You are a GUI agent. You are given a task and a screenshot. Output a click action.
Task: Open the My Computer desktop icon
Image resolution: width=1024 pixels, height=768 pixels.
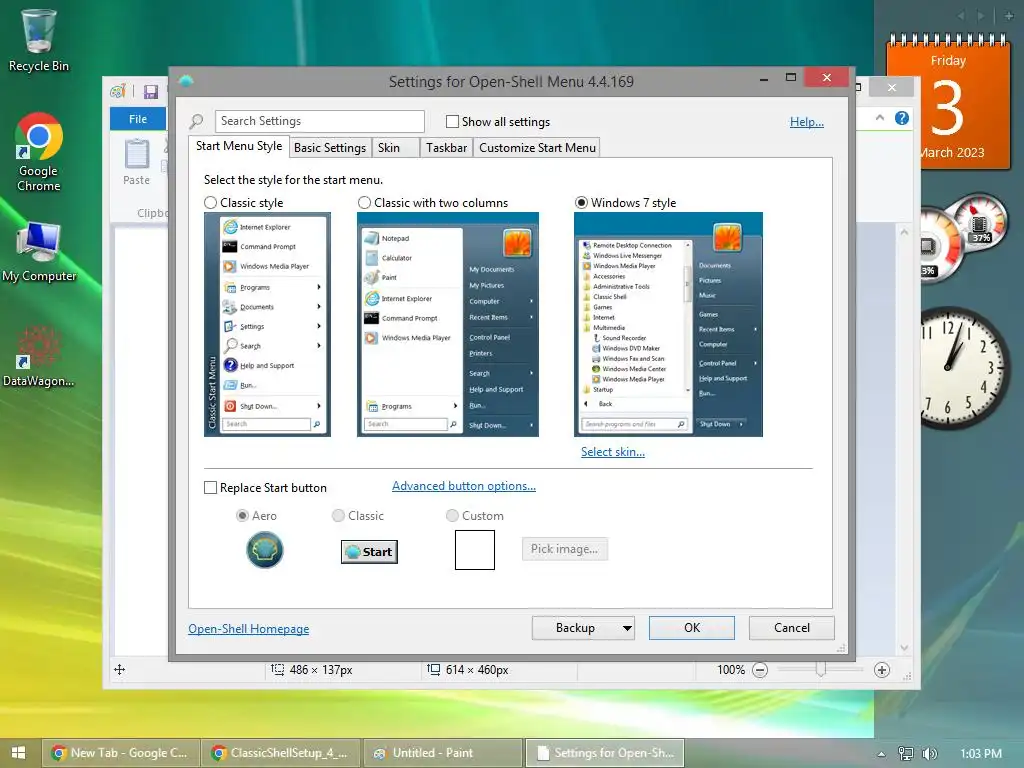[39, 251]
